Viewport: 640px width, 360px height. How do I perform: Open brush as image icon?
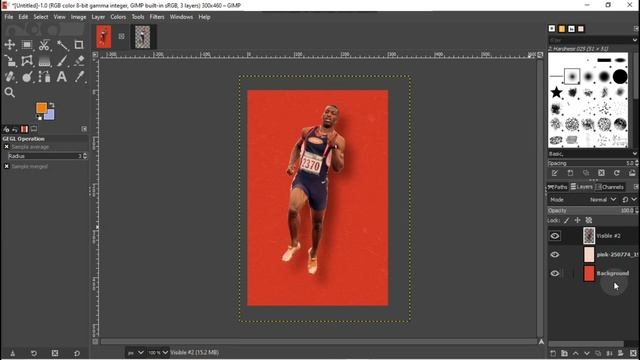[x=632, y=173]
